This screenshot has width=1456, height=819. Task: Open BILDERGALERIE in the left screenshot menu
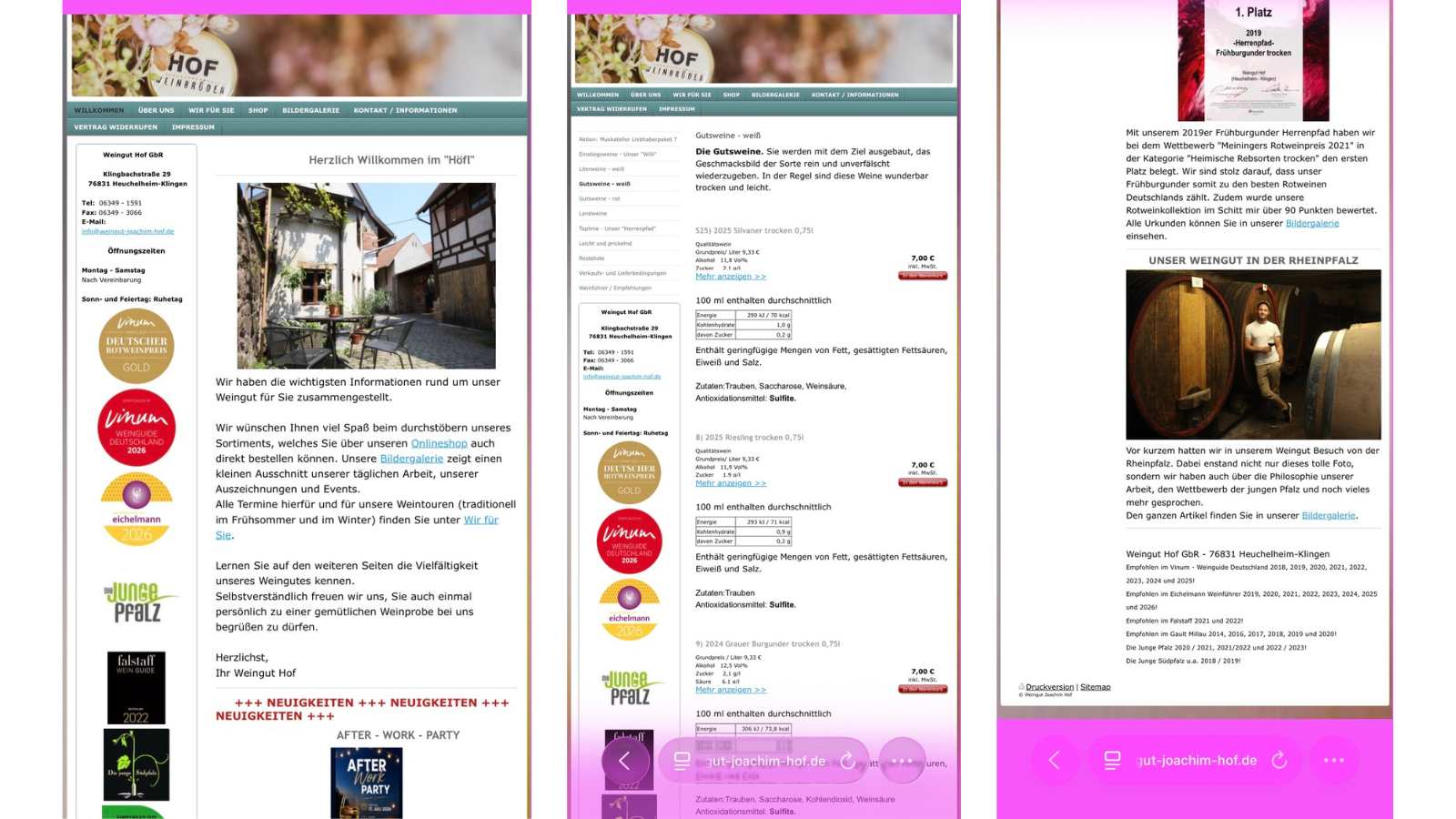pyautogui.click(x=310, y=110)
